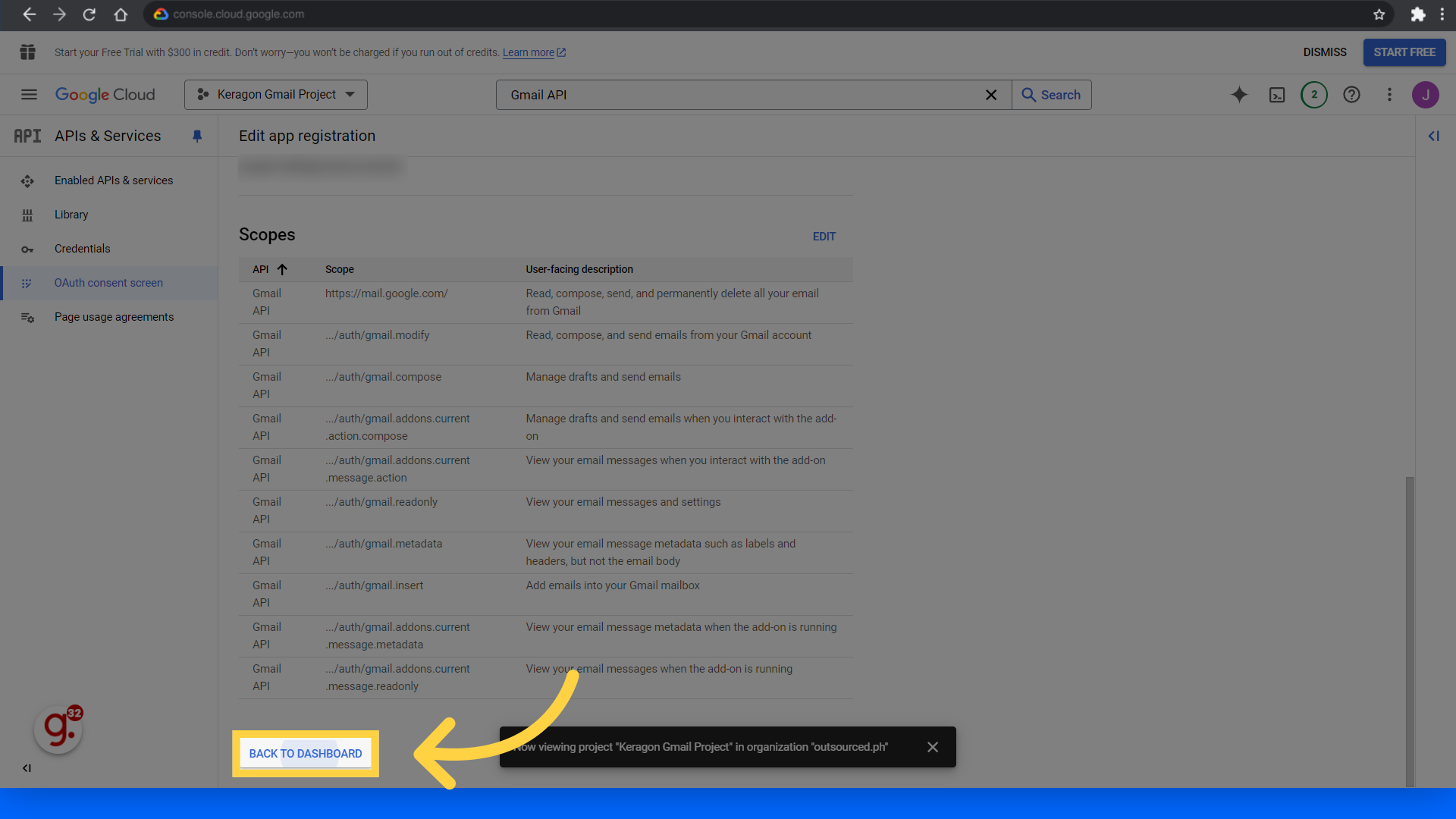Open the Credentials page

(82, 249)
